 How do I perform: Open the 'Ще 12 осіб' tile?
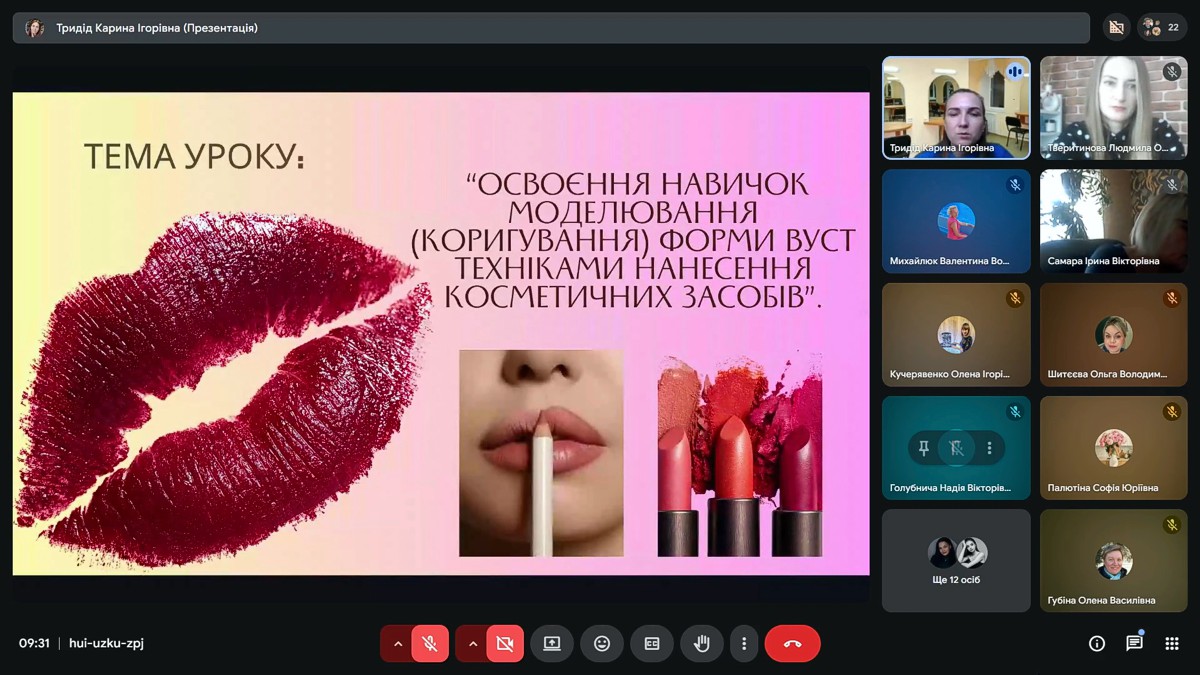pos(956,560)
